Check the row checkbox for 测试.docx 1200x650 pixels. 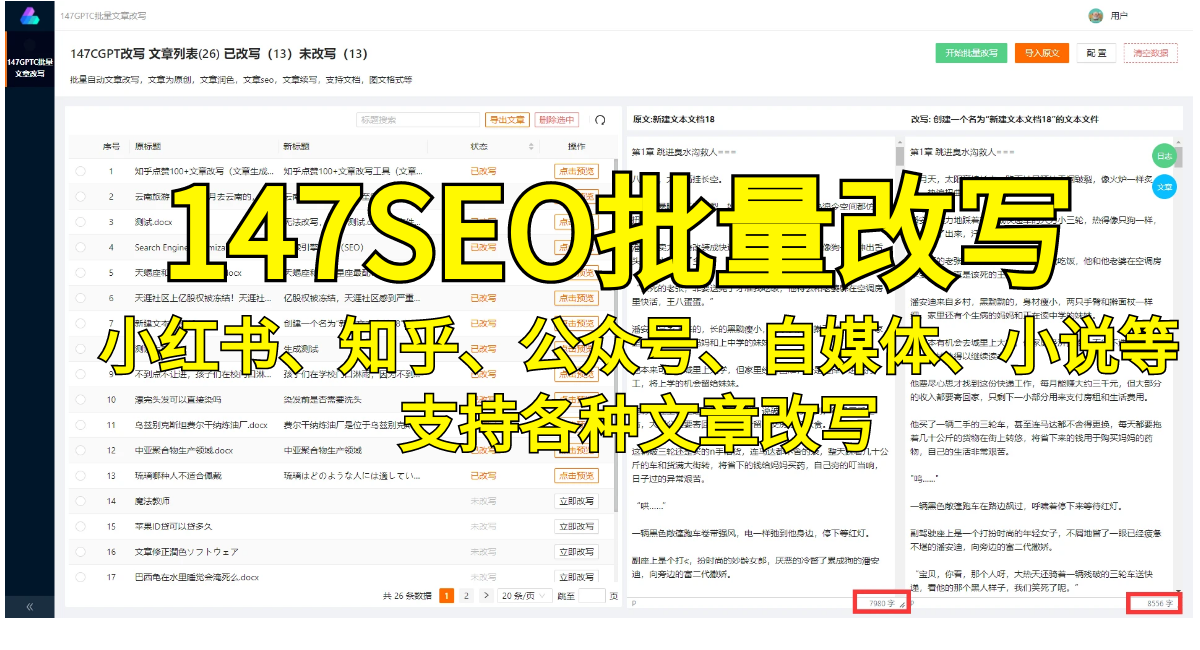coord(80,222)
